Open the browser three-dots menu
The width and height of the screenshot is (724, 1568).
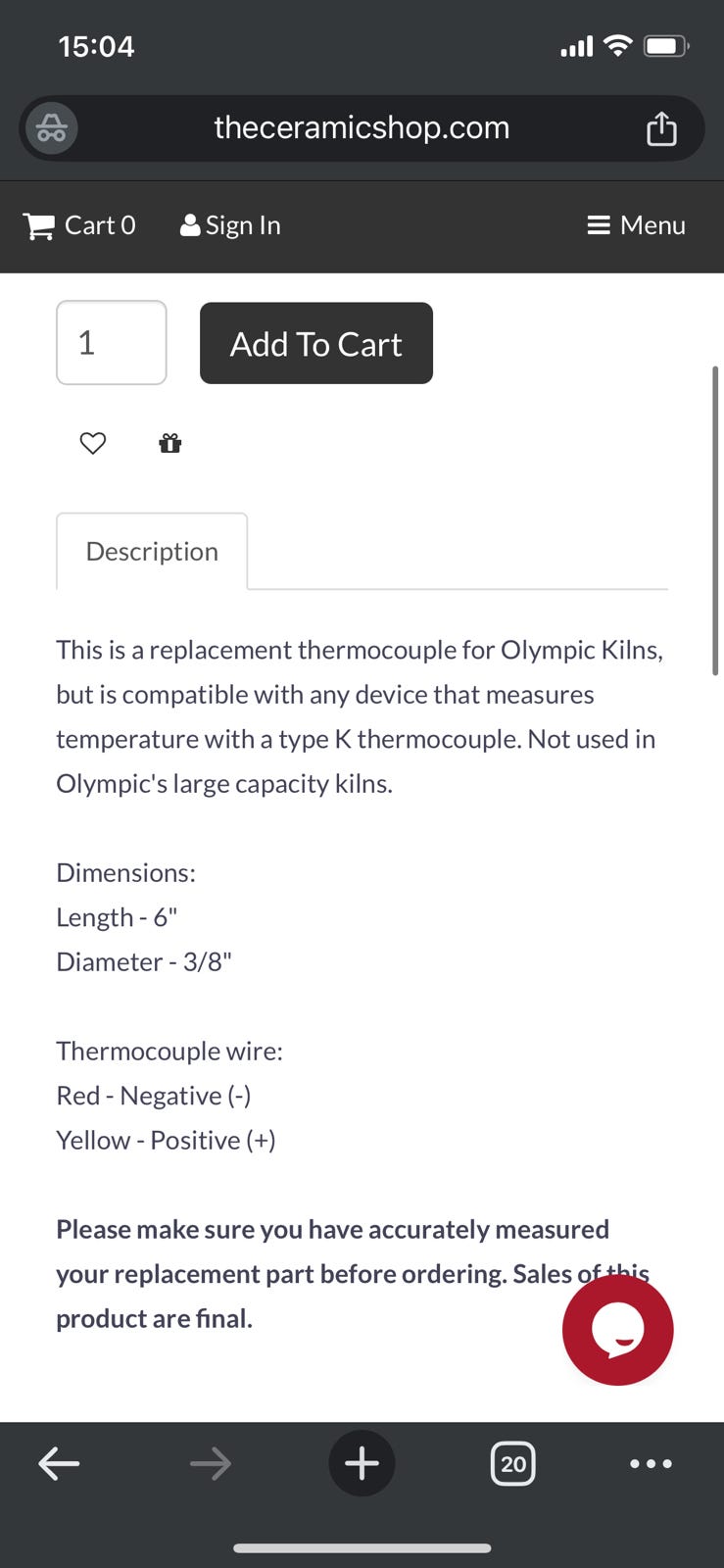(651, 1464)
